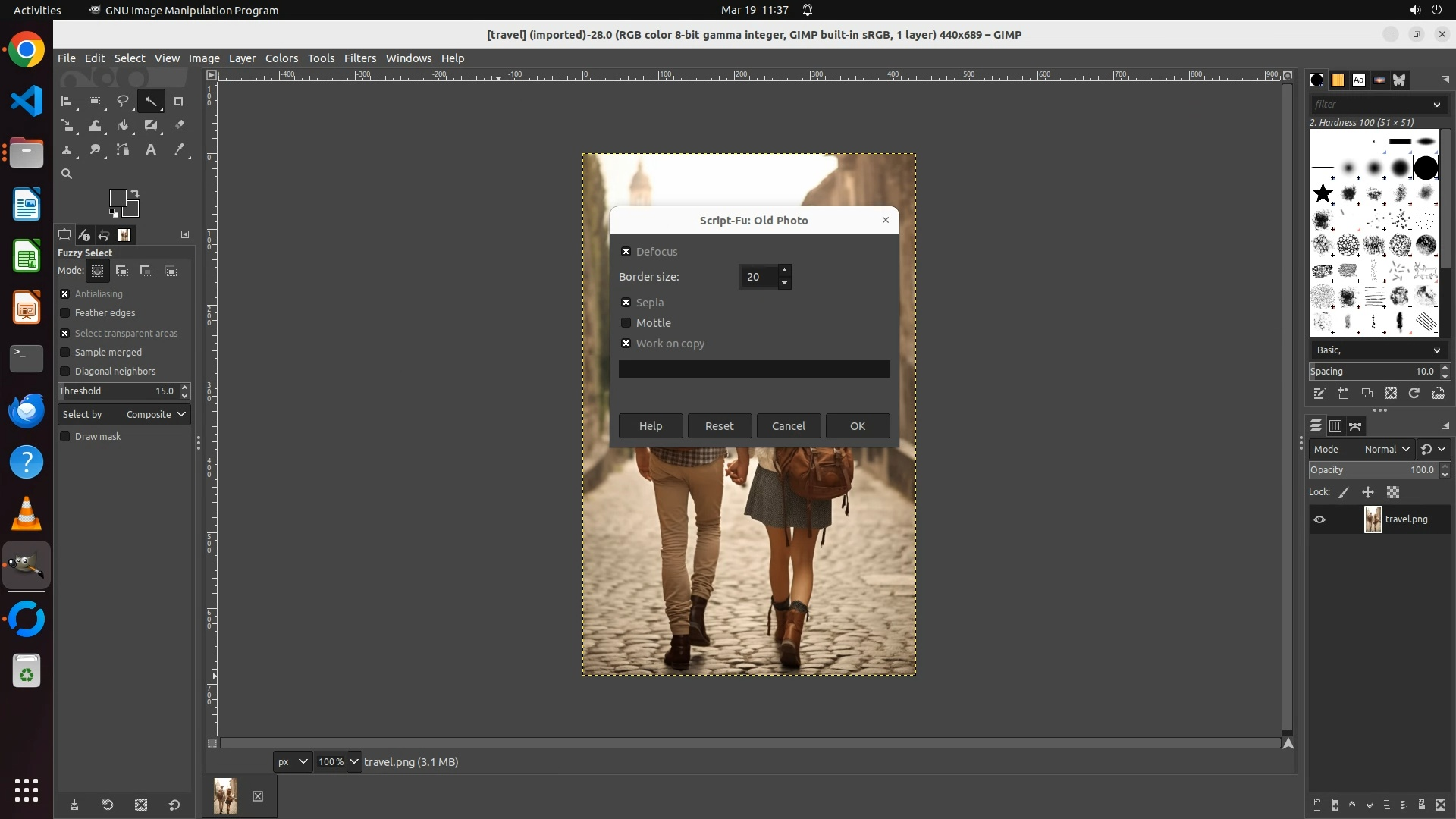Open the Filters menu
The image size is (1456, 819).
pos(359,58)
